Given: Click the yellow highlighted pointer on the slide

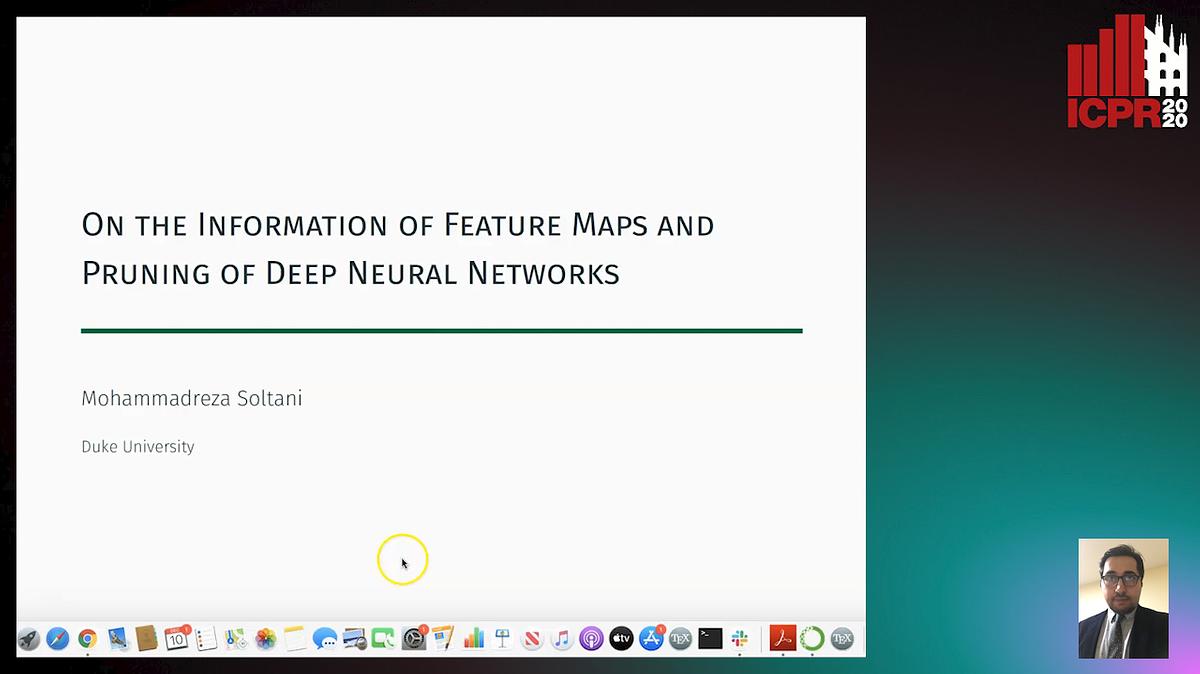Looking at the screenshot, I should tap(403, 560).
